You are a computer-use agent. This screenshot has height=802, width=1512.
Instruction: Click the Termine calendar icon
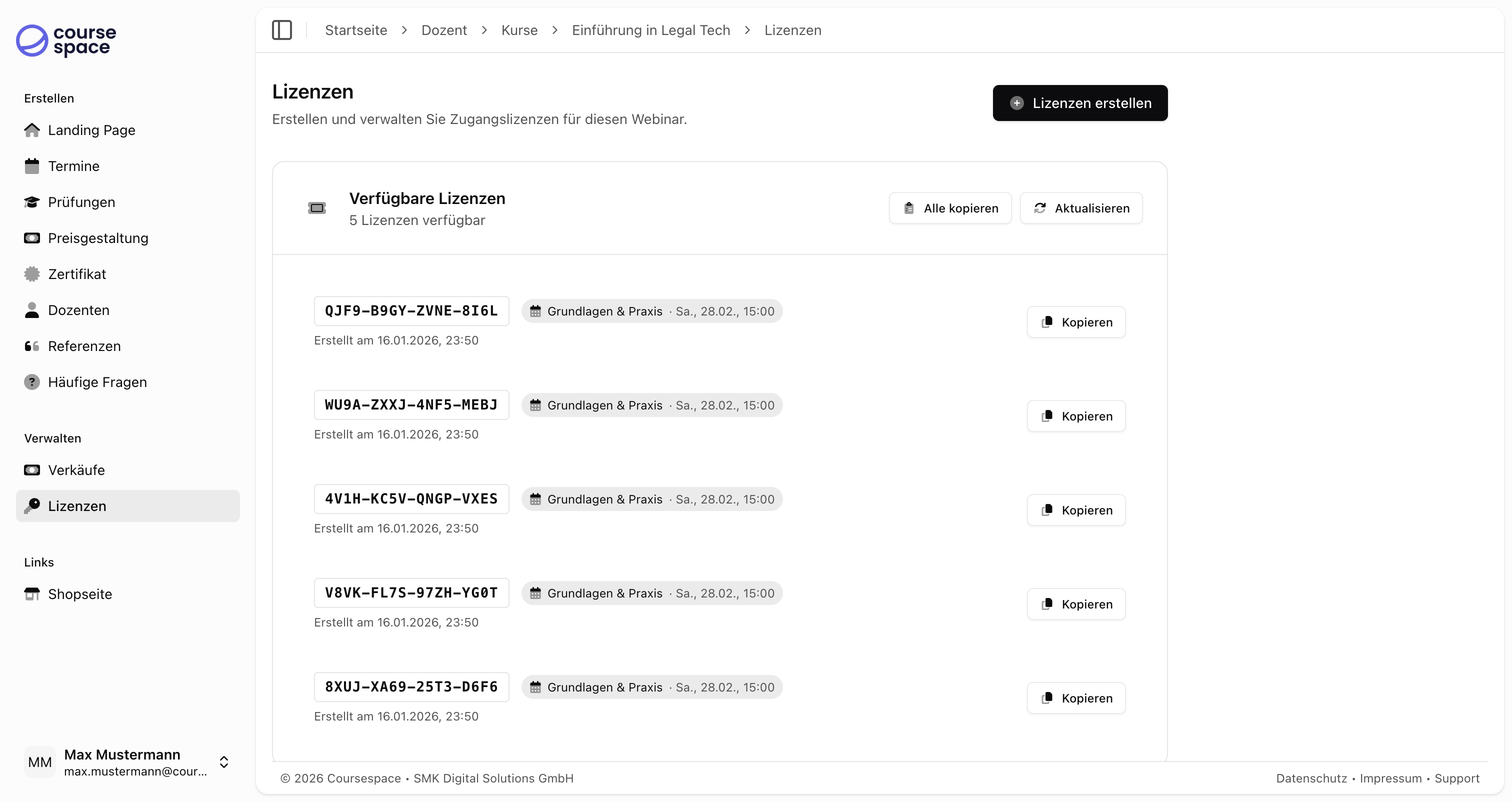pos(31,166)
